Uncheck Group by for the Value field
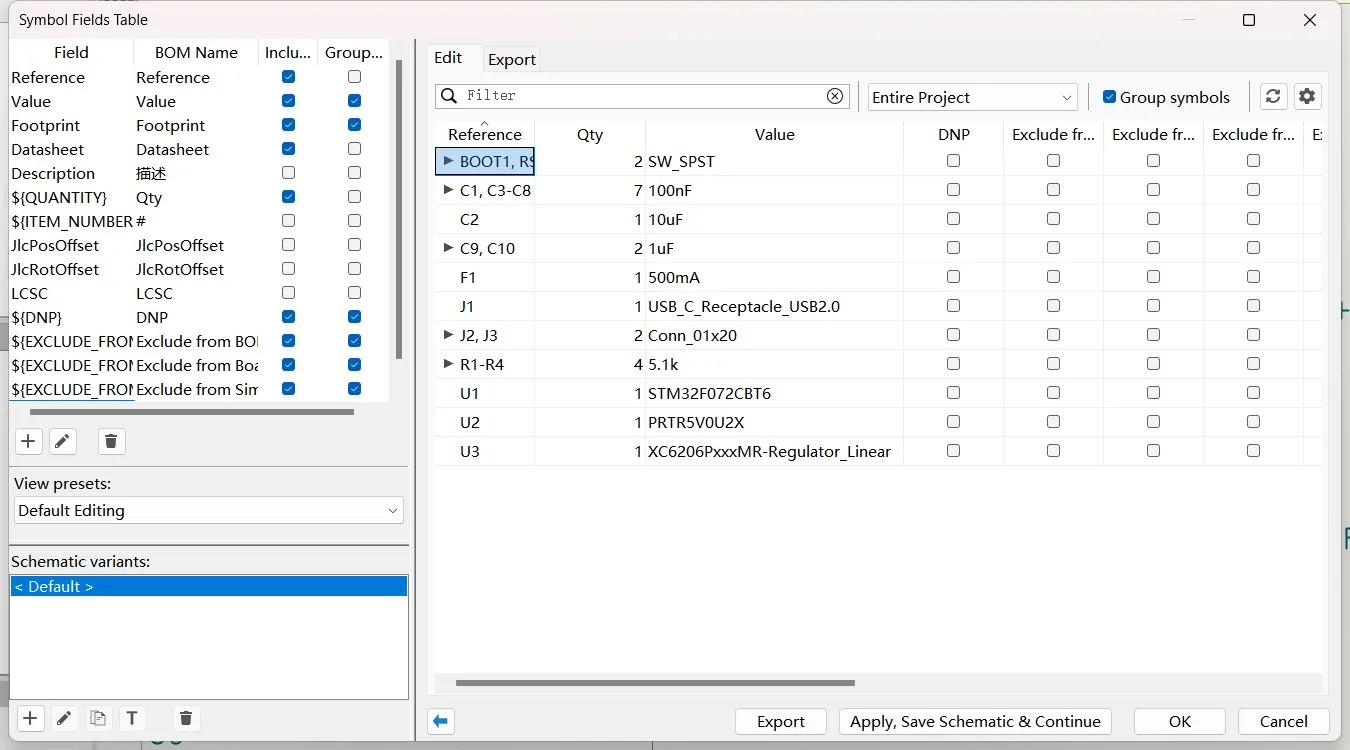The width and height of the screenshot is (1350, 750). 354,101
